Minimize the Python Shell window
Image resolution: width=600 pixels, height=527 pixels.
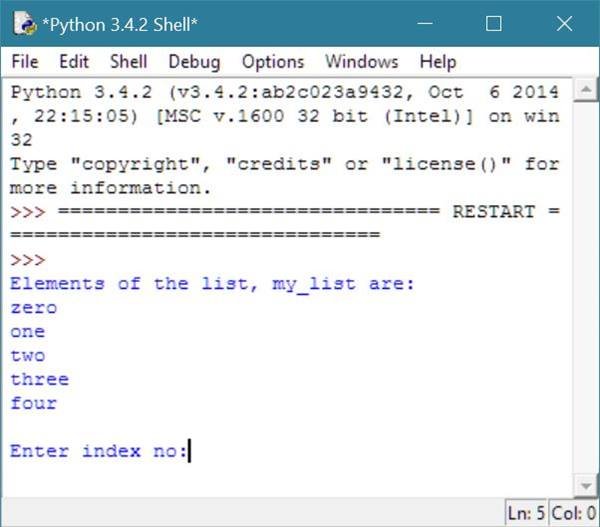pyautogui.click(x=425, y=24)
